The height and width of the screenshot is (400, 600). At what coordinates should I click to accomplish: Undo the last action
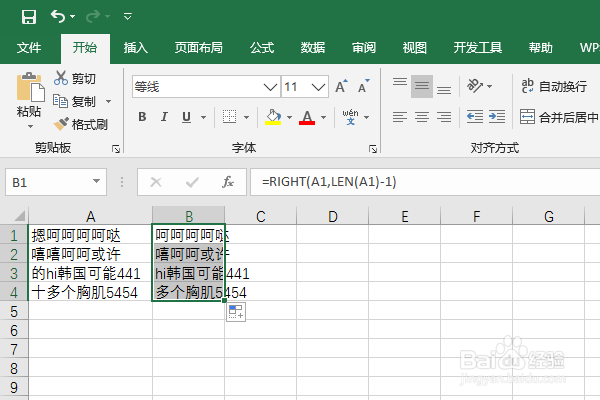coord(58,16)
